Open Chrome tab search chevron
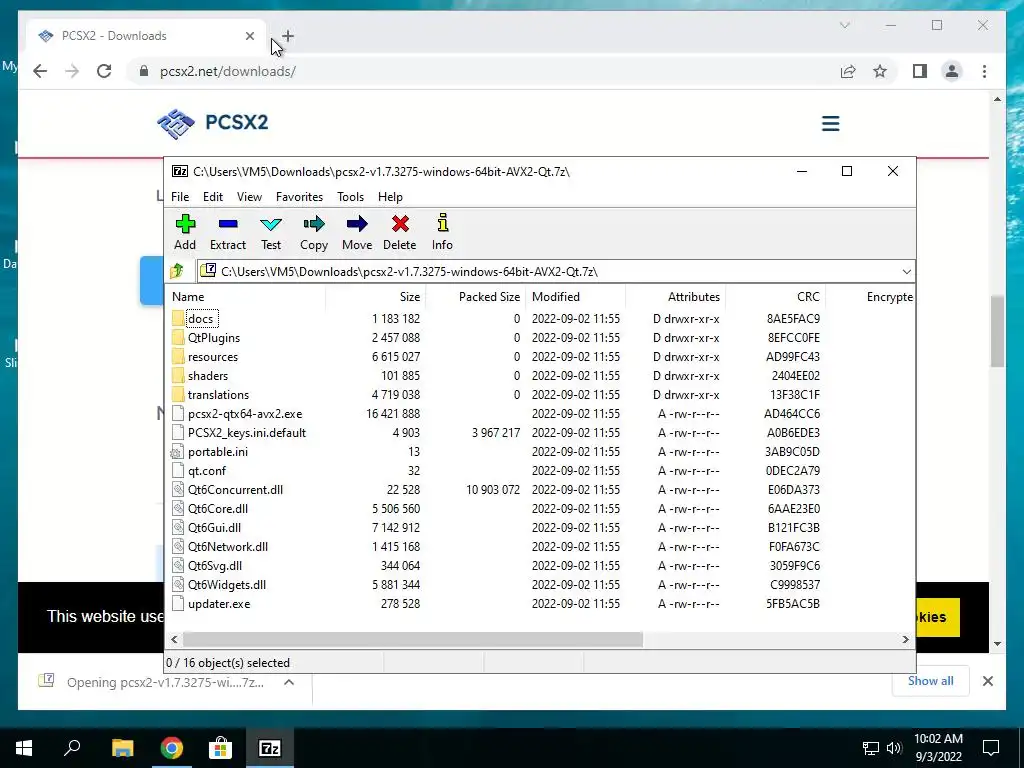Screen dimensions: 1024x768 [x=844, y=25]
